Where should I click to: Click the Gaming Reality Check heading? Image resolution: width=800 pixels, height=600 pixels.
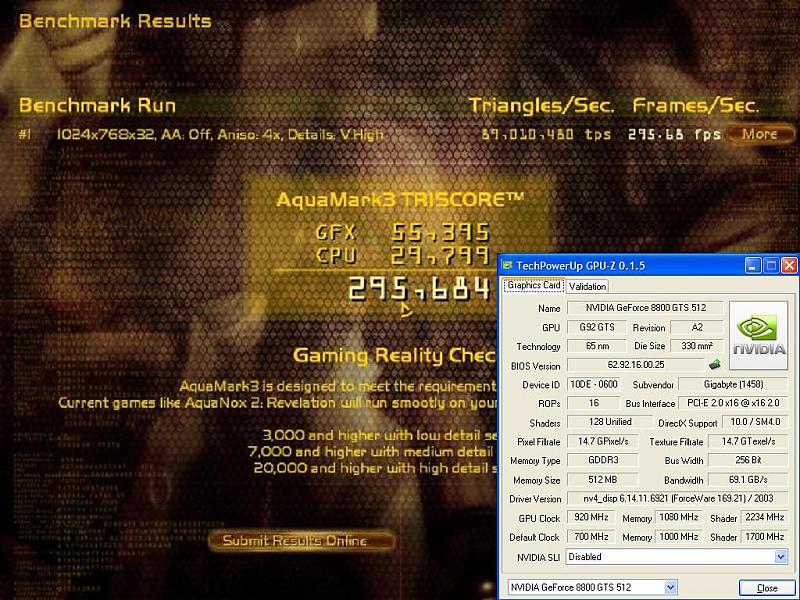[394, 356]
